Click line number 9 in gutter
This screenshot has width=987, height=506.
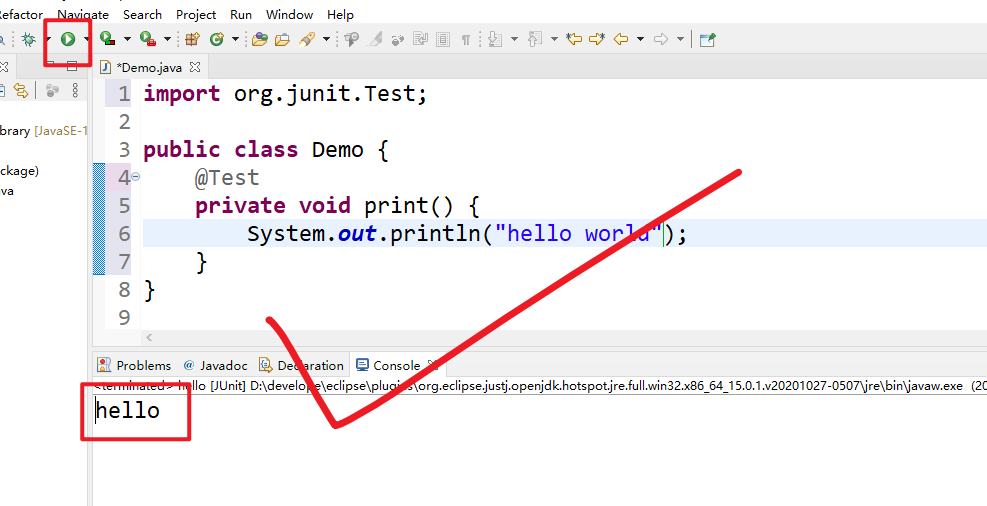[123, 318]
